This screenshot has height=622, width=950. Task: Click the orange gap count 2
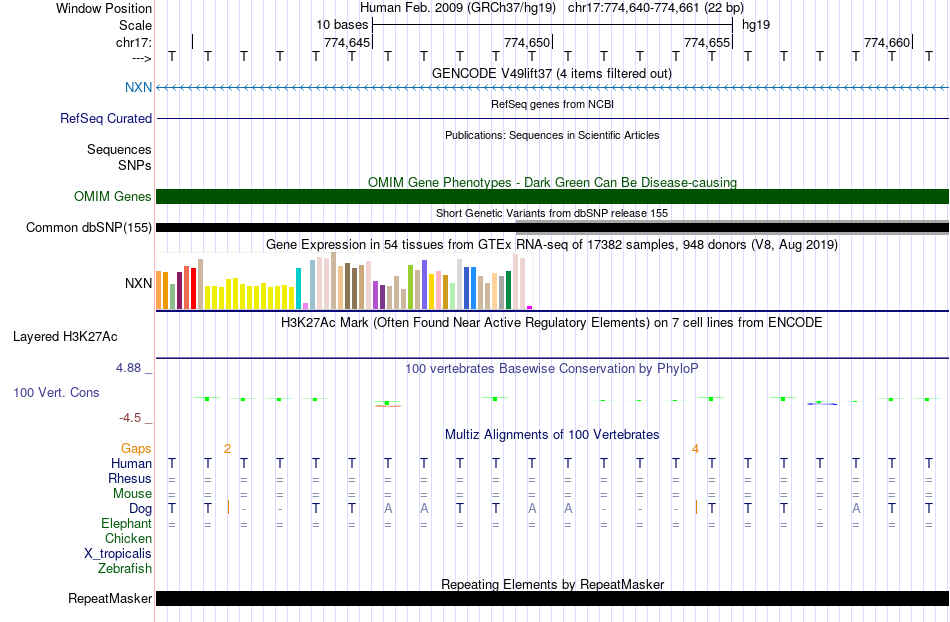pos(227,448)
